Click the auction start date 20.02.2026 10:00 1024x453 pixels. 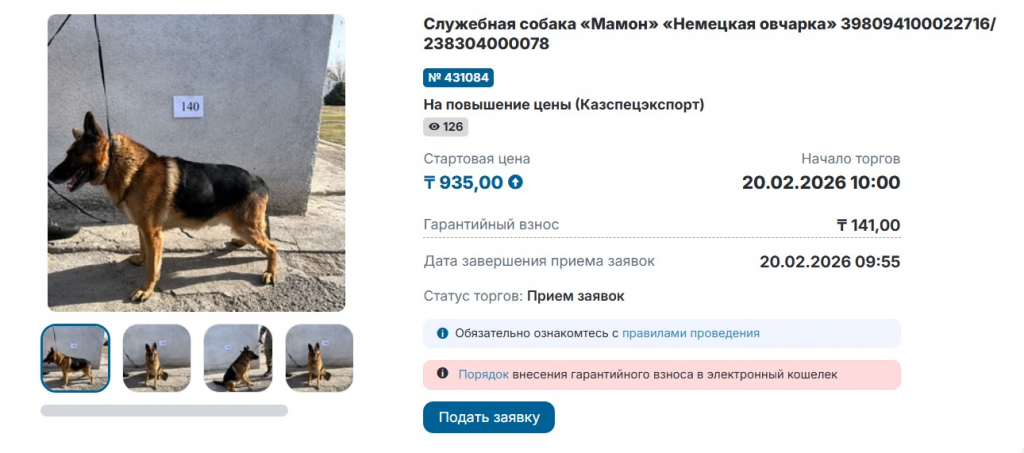(x=820, y=182)
